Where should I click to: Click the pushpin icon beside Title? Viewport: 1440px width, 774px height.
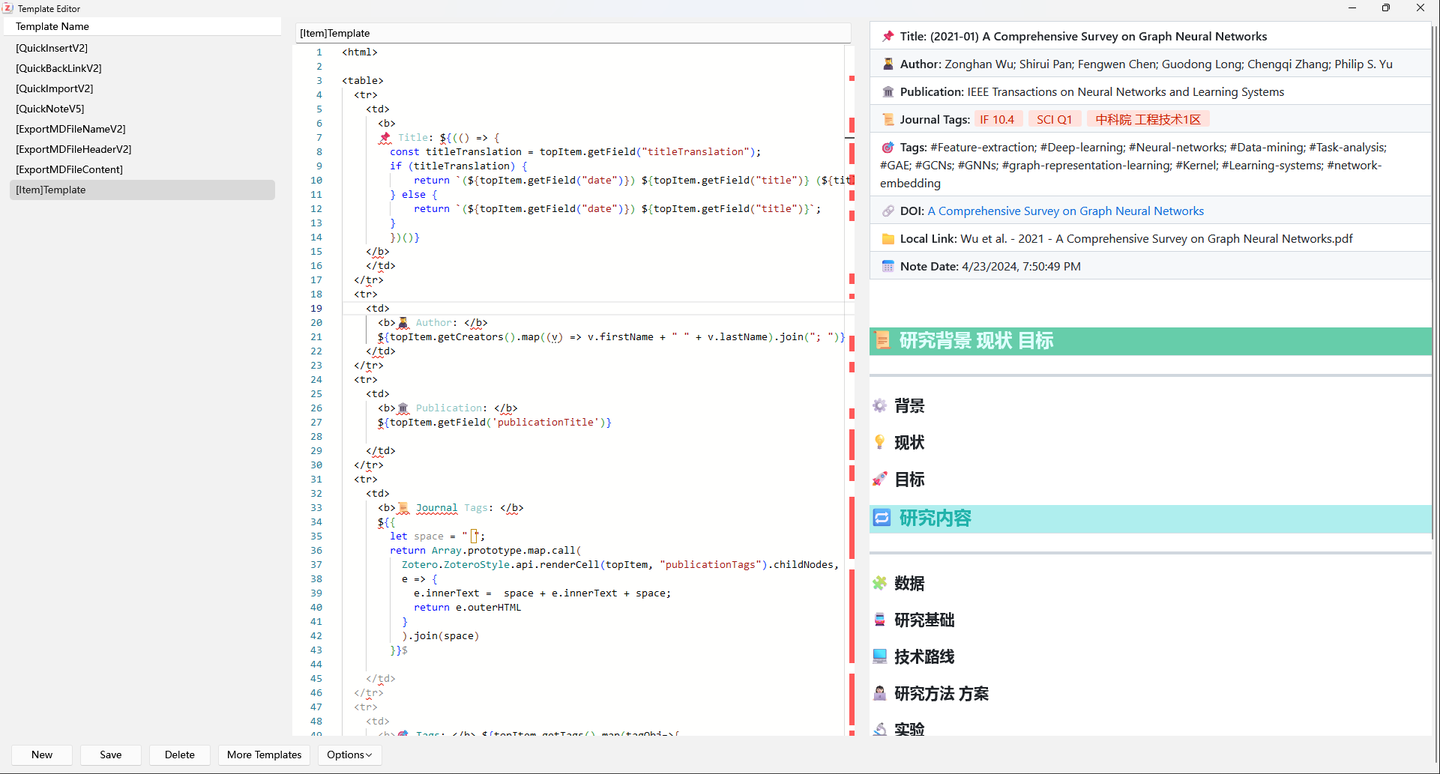coord(888,36)
